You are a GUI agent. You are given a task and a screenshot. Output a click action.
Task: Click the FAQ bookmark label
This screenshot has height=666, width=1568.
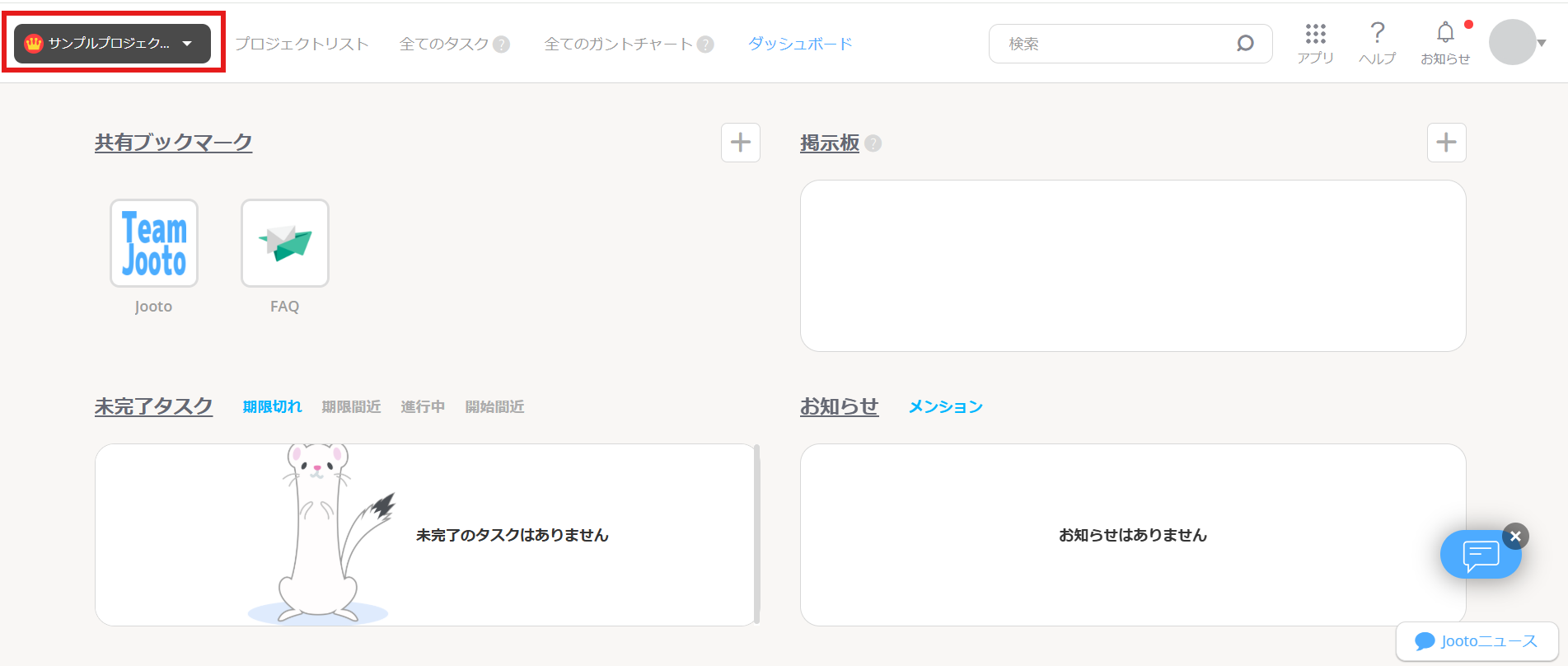click(x=285, y=307)
